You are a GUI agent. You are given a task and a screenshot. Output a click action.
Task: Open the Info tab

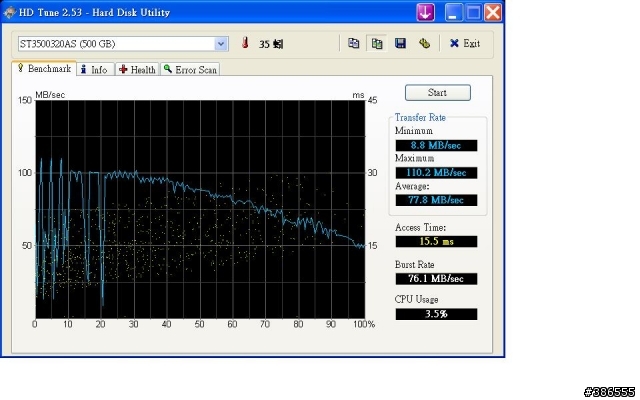[96, 69]
